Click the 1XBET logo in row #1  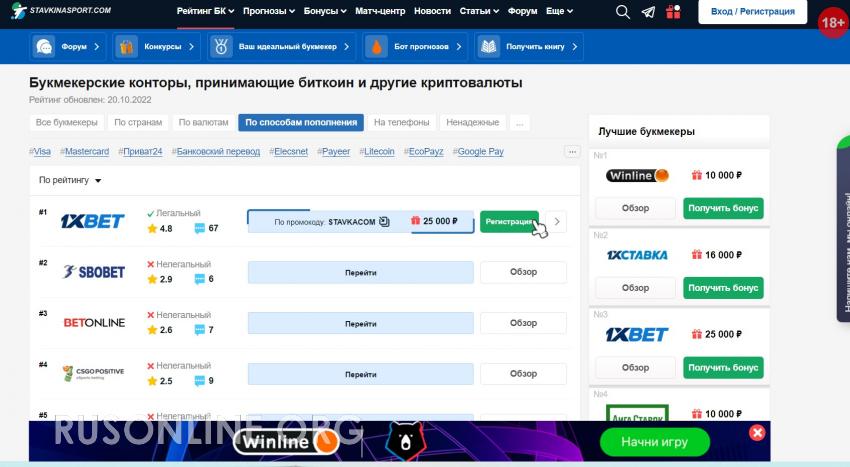click(93, 221)
